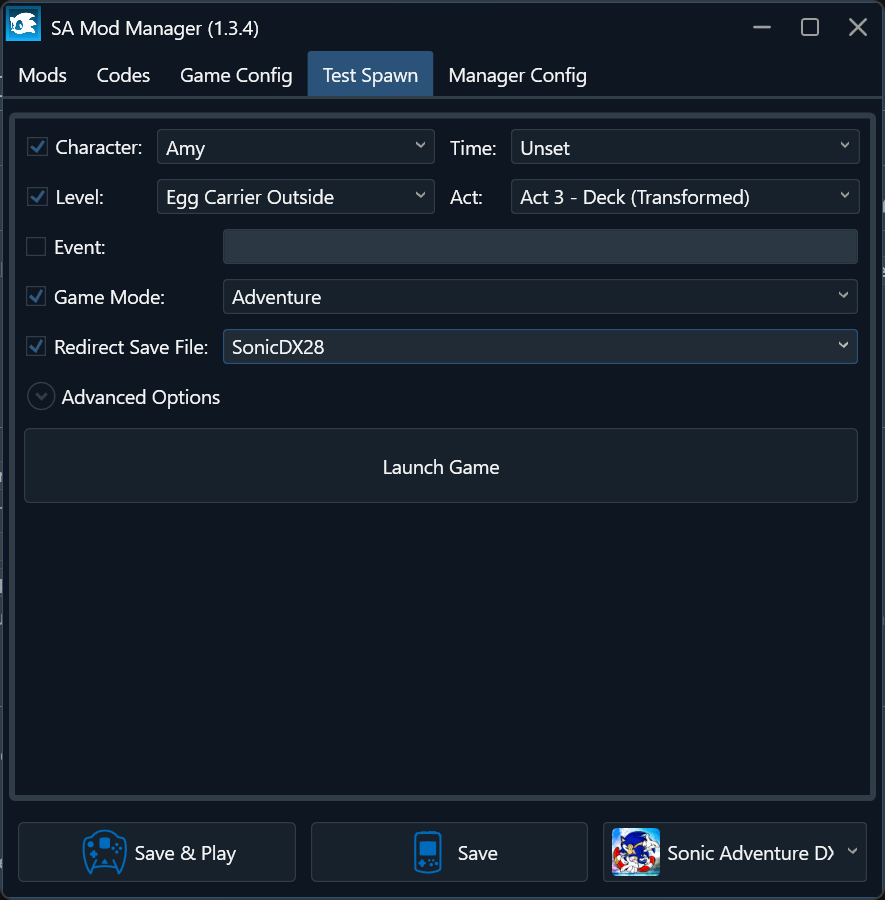Open the Act dropdown showing Act 3 - Deck
Image resolution: width=885 pixels, height=900 pixels.
coord(684,197)
